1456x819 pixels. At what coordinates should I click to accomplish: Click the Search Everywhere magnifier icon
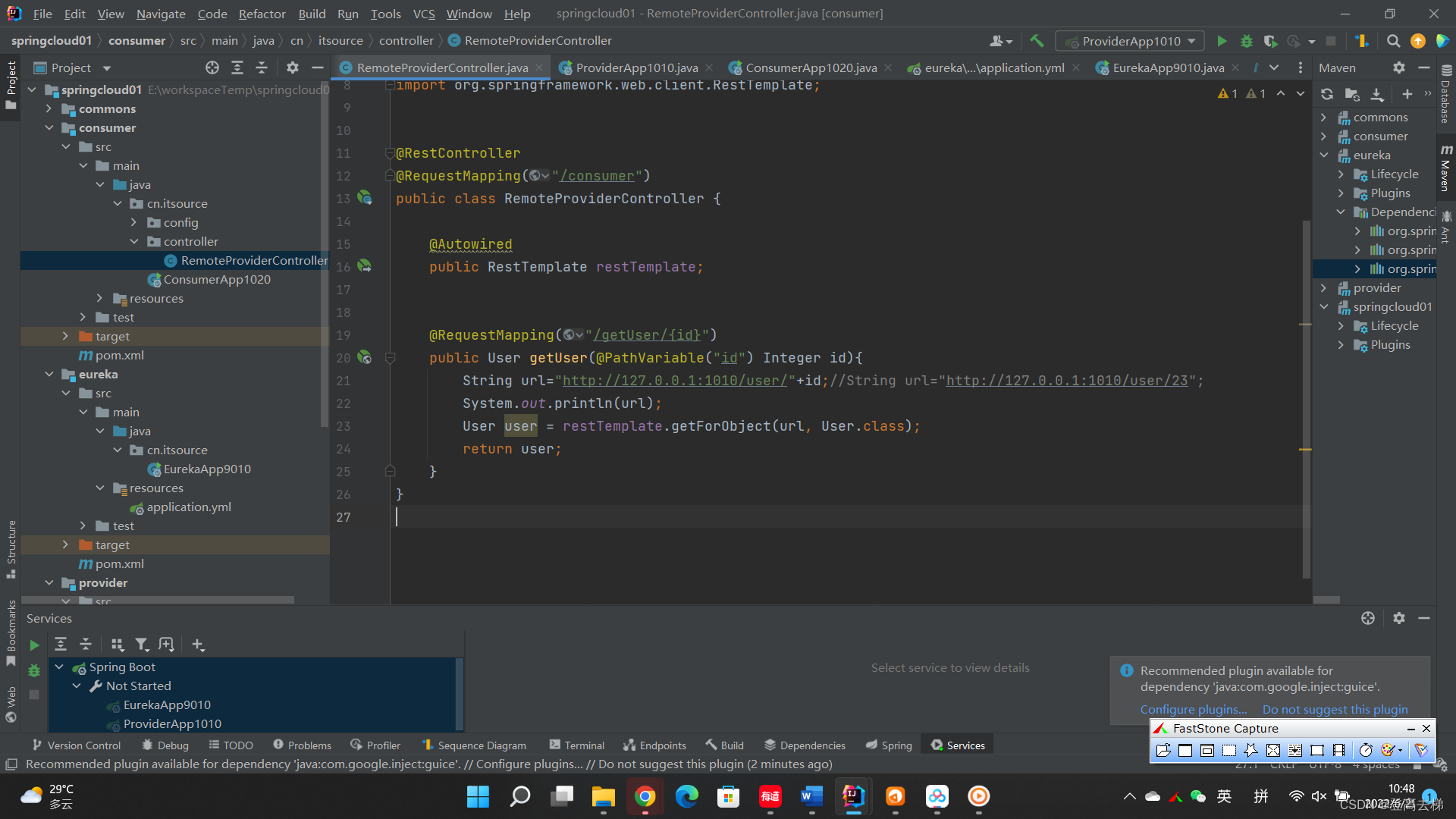click(1393, 41)
